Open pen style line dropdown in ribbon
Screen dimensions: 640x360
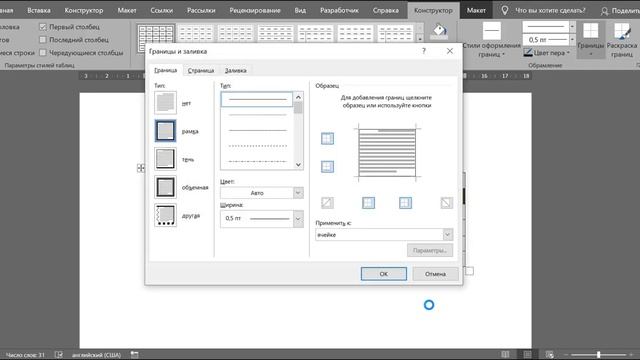tap(572, 27)
